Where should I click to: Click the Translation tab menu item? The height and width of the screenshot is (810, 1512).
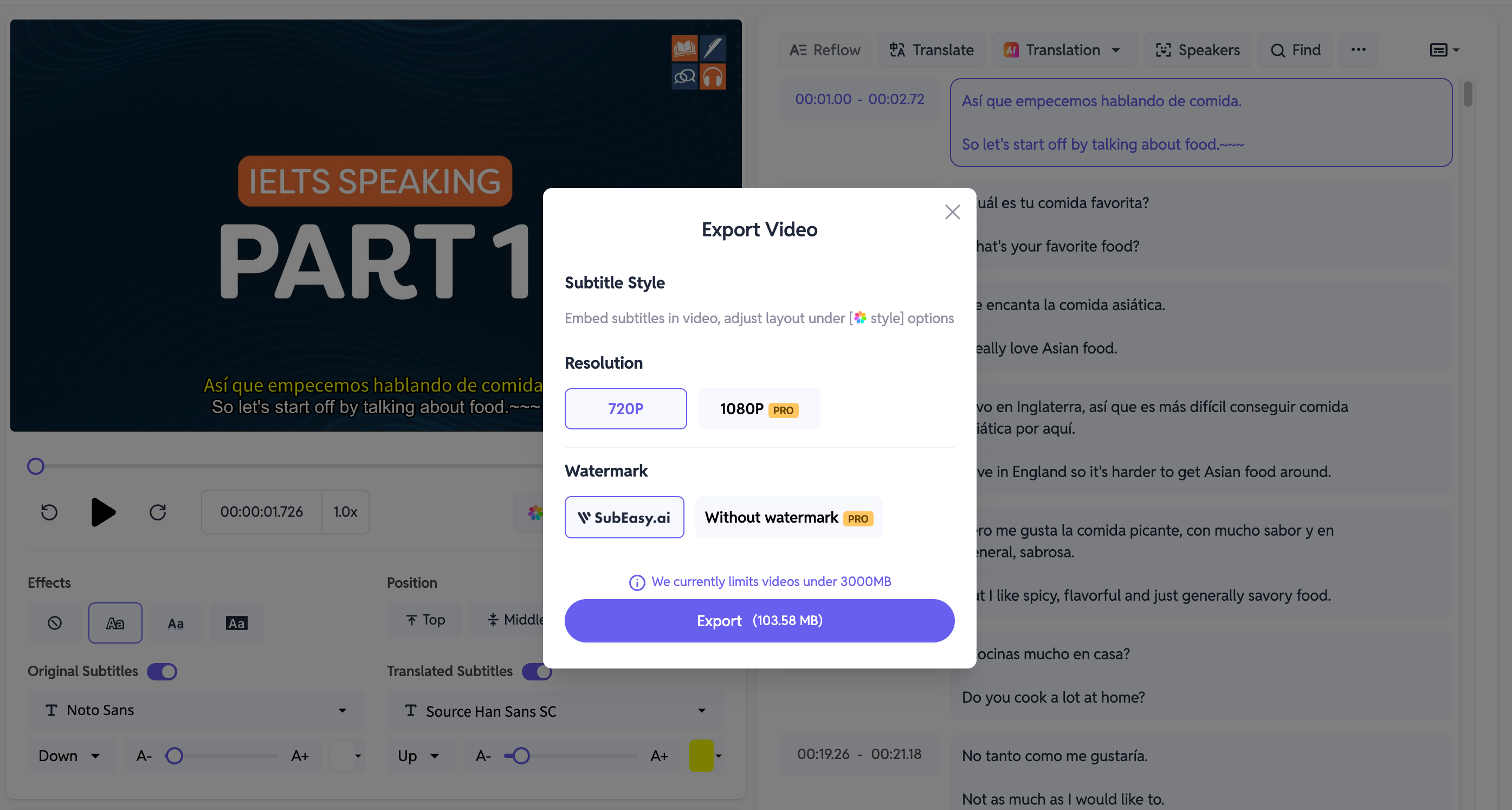(1064, 50)
